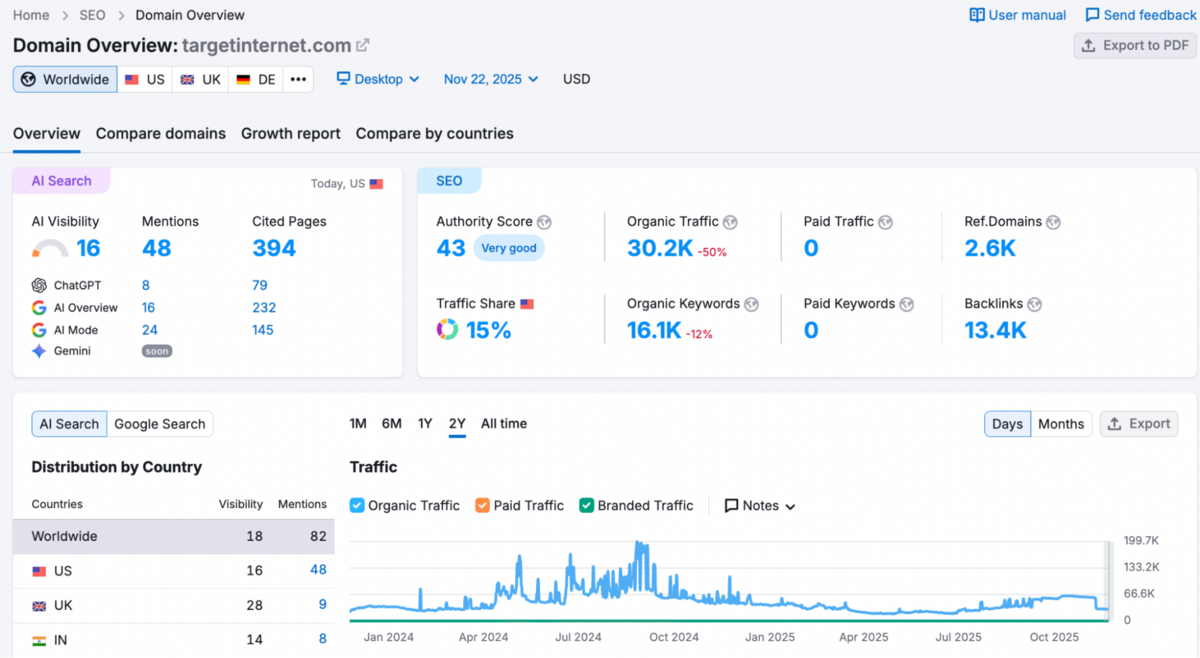
Task: Open the more countries ellipsis button
Action: 298,79
